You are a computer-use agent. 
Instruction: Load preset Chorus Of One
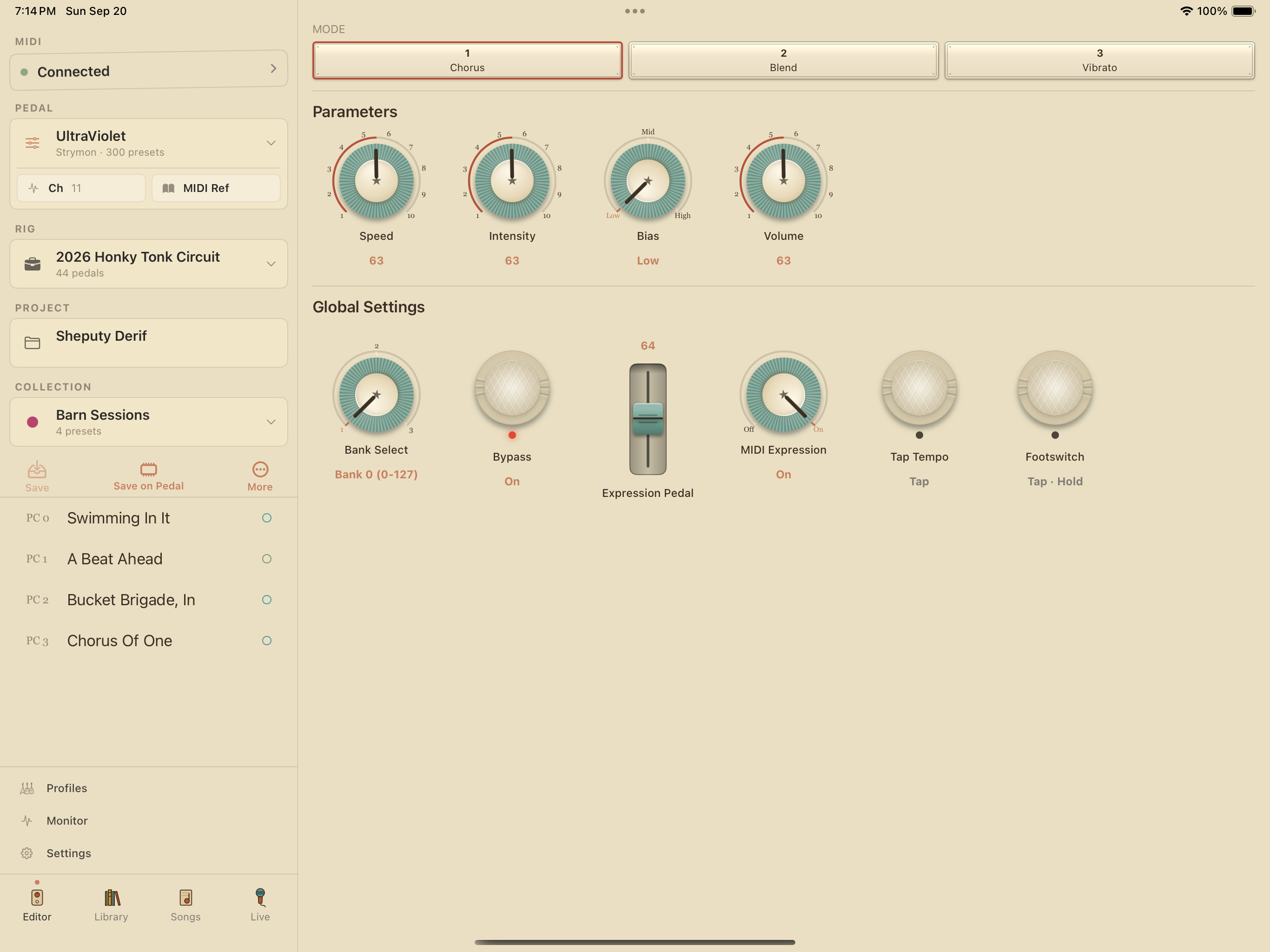point(148,640)
